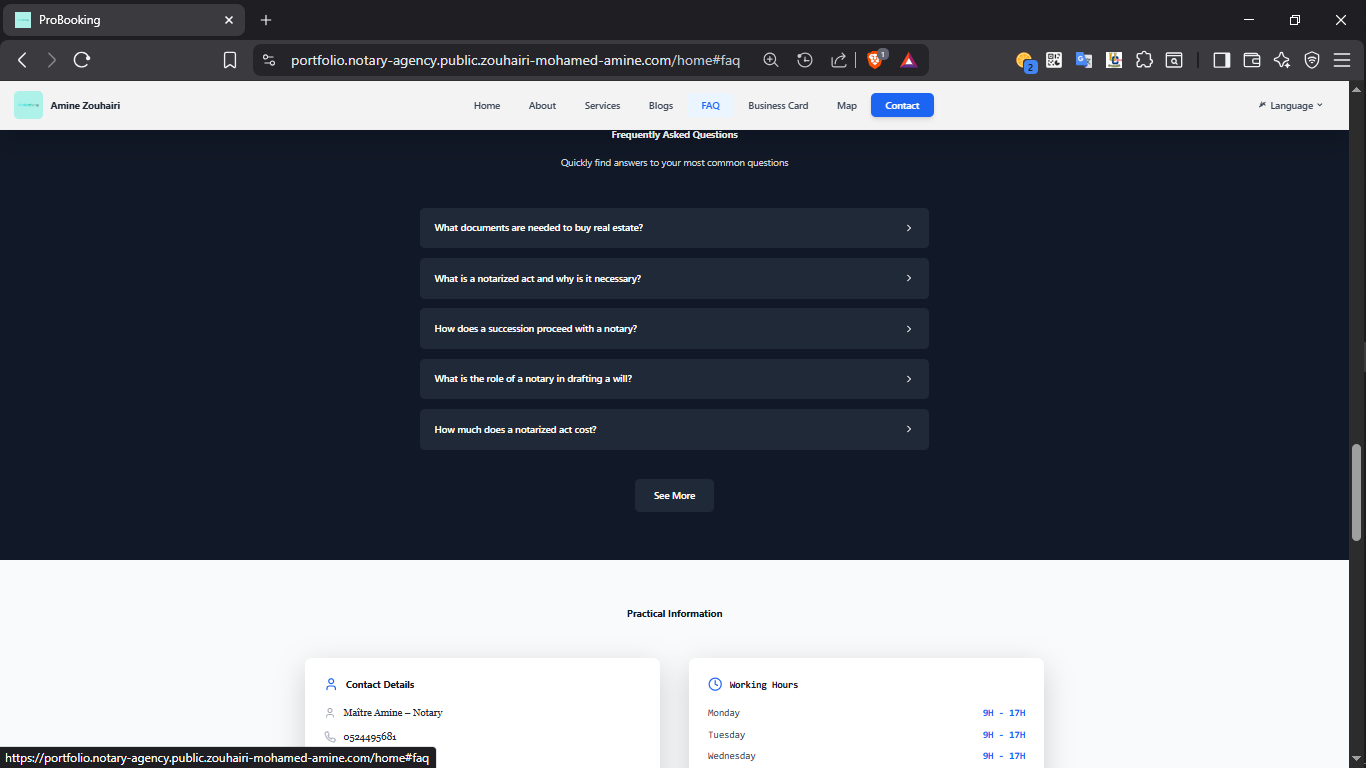Open the Language dropdown
The width and height of the screenshot is (1366, 768).
[x=1290, y=105]
